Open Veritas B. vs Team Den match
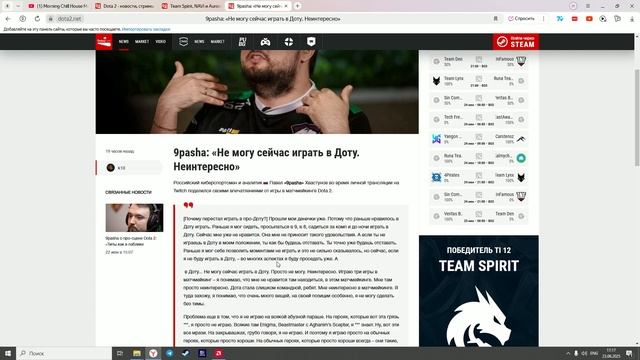This screenshot has width=640, height=360. [479, 216]
